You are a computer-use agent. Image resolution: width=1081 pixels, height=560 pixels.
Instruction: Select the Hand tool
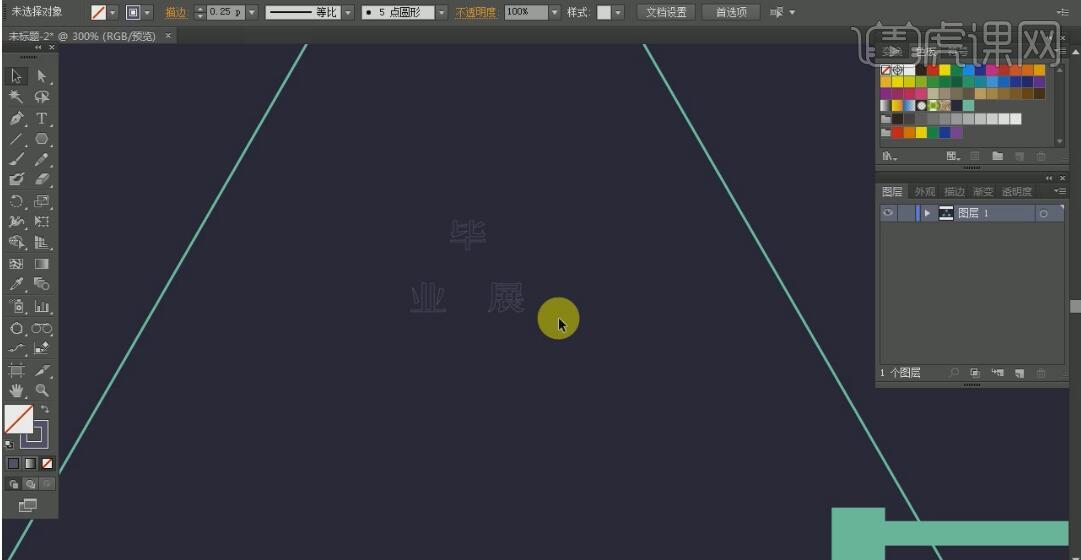click(17, 390)
